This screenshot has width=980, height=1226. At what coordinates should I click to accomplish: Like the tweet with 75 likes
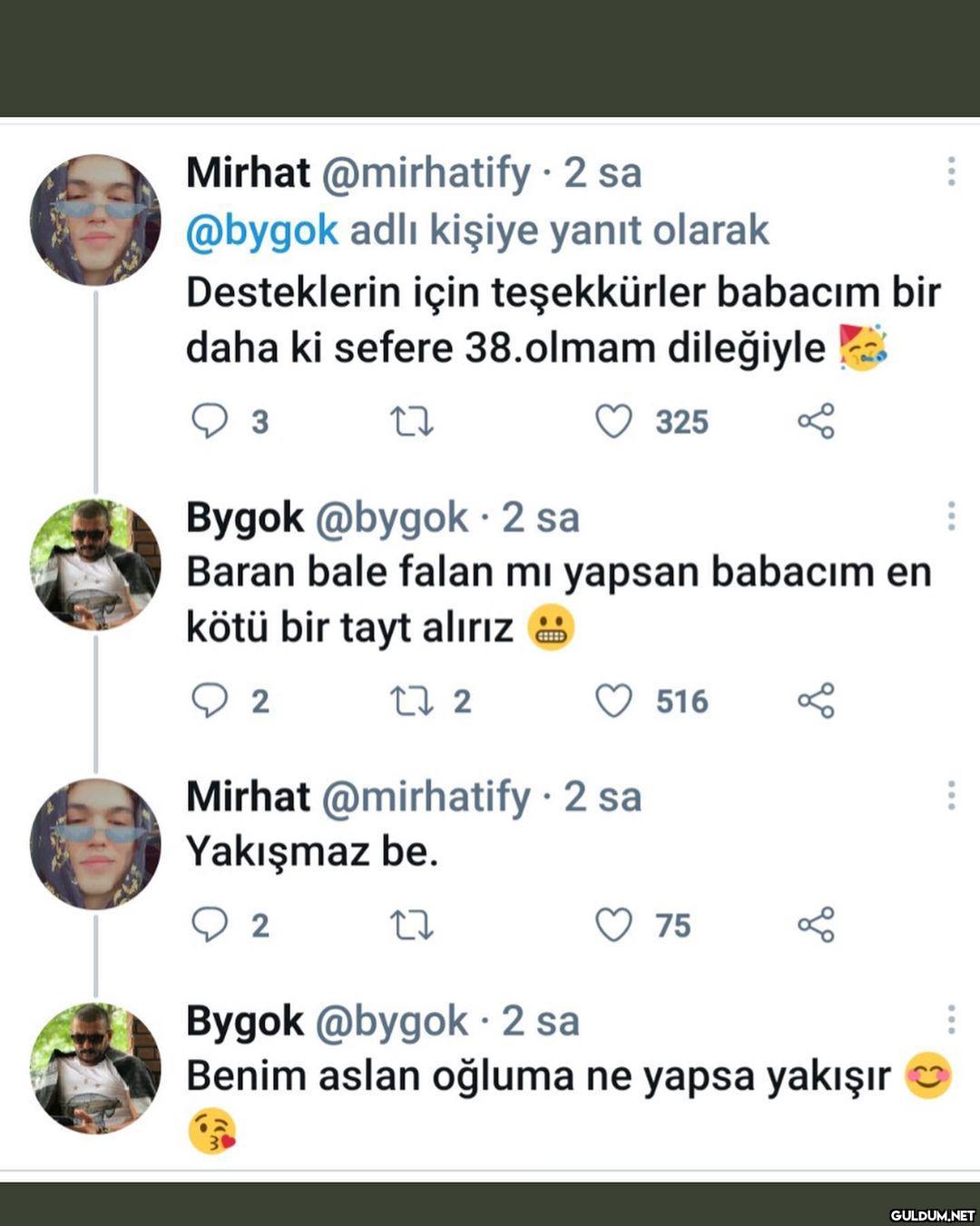point(613,926)
